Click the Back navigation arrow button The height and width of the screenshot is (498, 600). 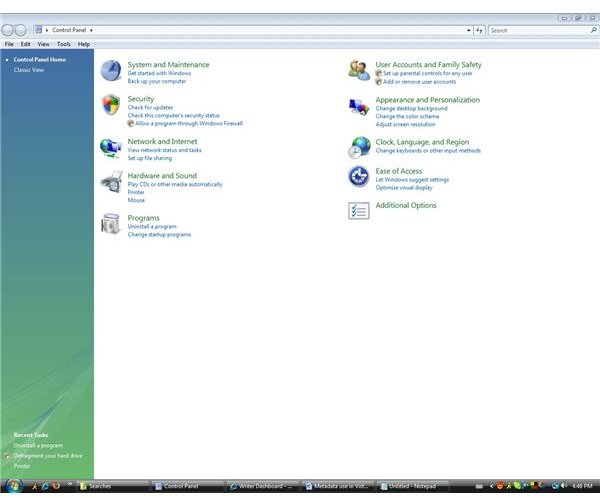pos(7,30)
